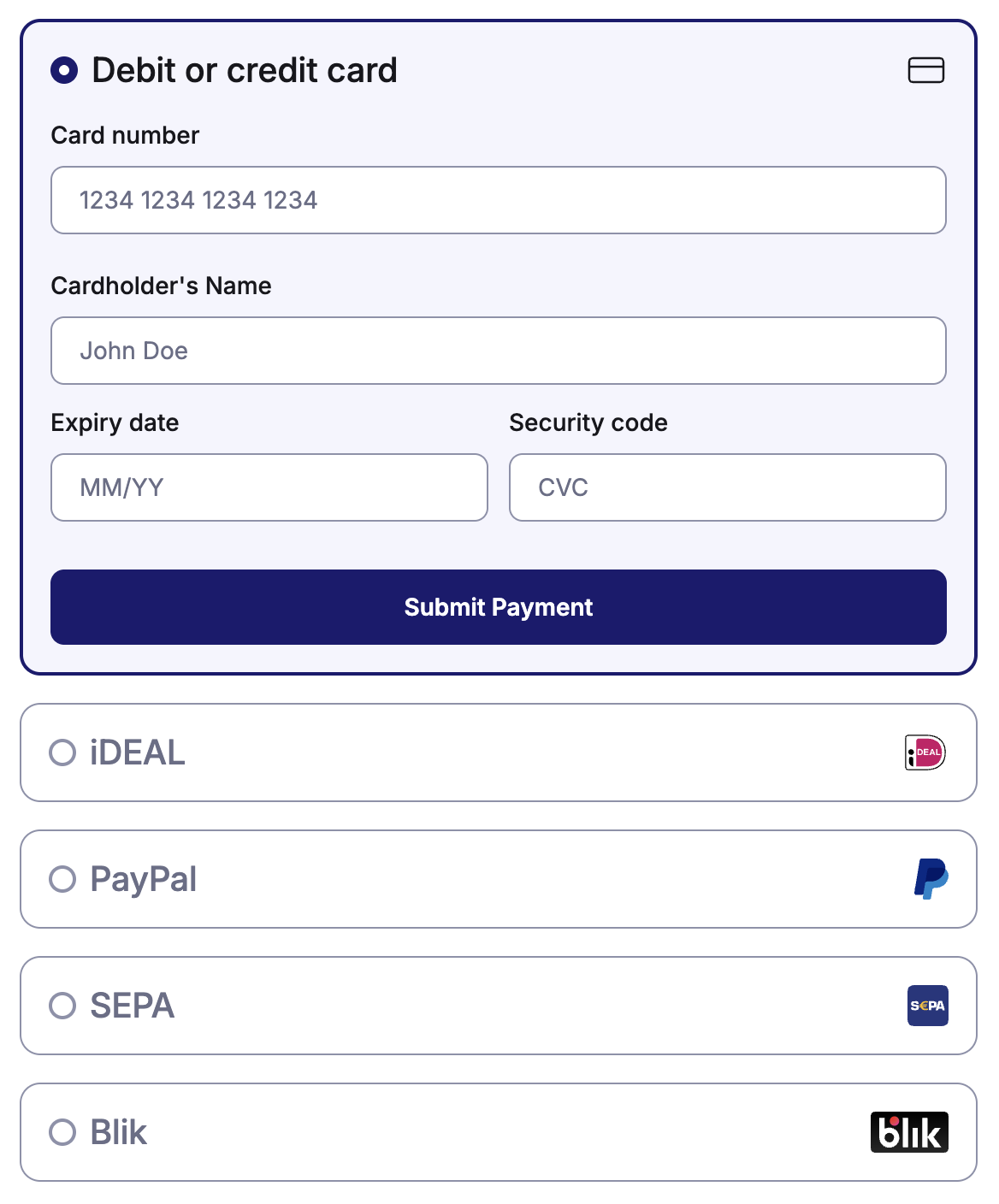This screenshot has height=1204, width=999.
Task: Select the Debit or credit card radio button
Action: tap(64, 70)
